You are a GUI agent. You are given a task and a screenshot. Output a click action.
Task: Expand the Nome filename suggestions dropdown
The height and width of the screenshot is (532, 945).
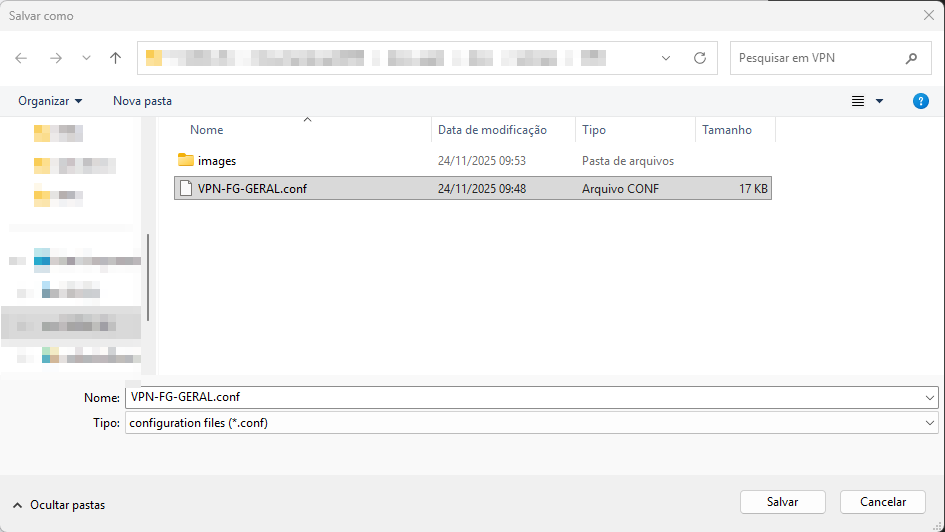click(931, 397)
